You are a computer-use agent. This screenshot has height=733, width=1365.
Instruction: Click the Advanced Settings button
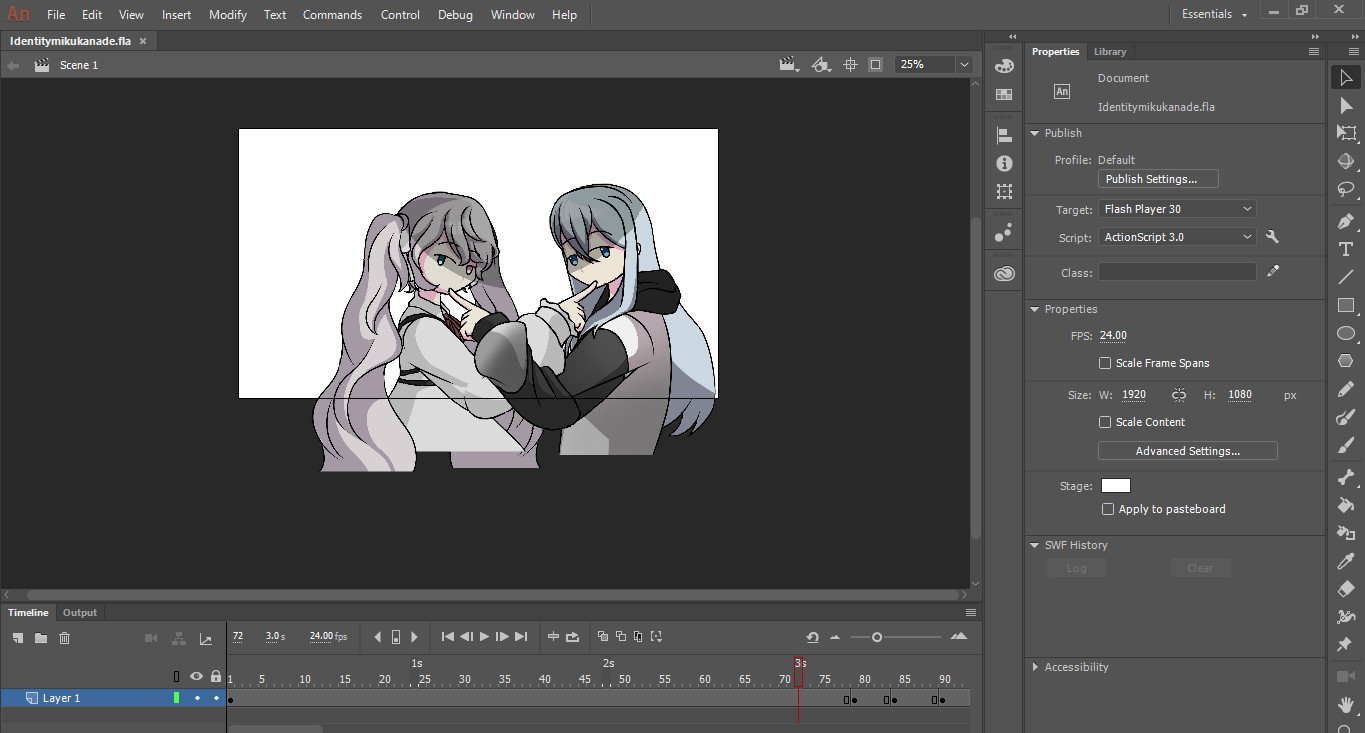pos(1187,451)
